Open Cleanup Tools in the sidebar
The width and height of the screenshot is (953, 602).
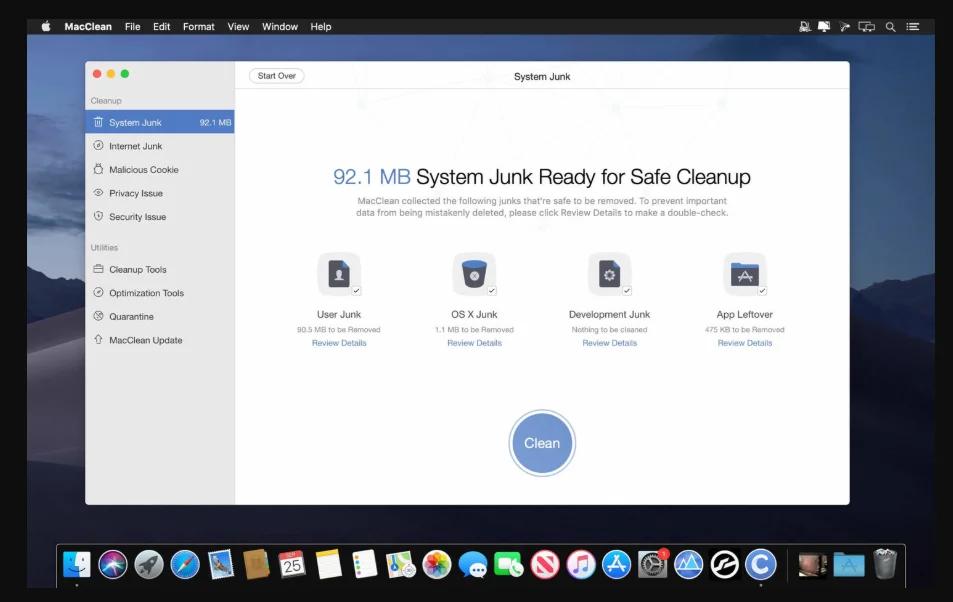coord(160,269)
